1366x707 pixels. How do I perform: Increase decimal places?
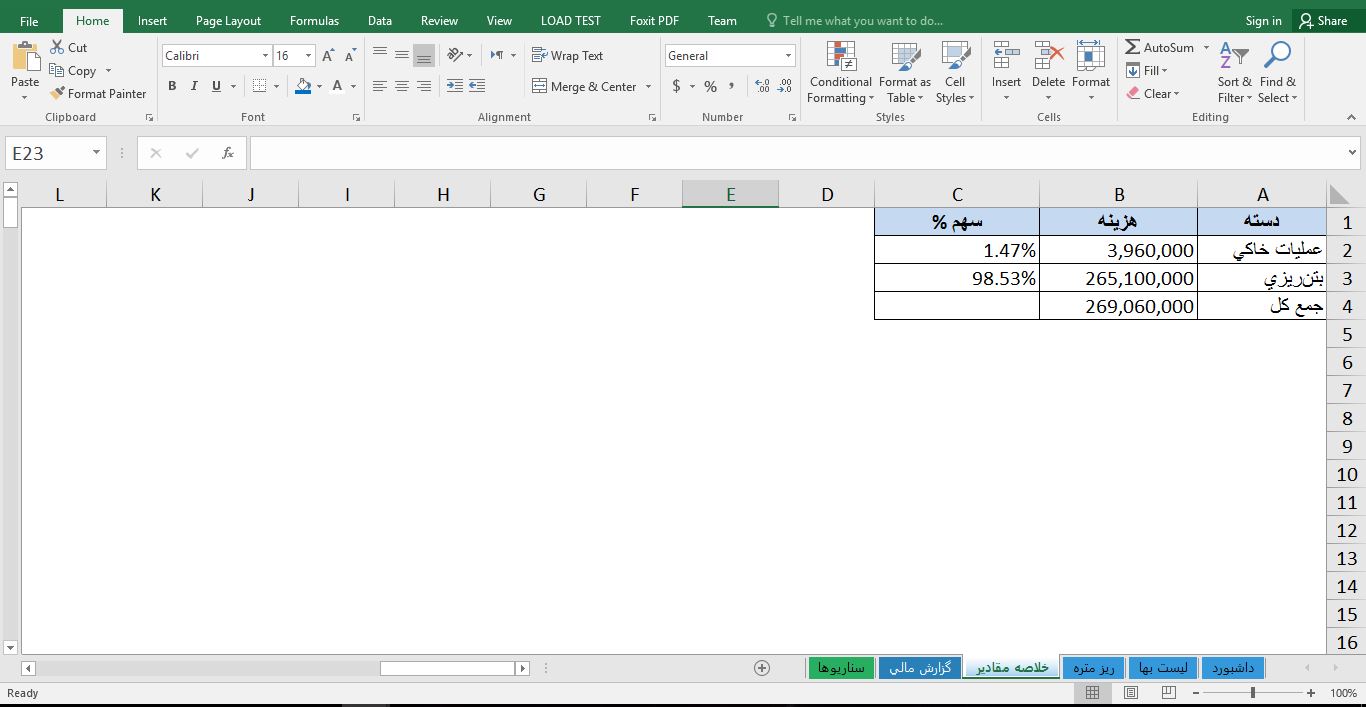(x=762, y=87)
